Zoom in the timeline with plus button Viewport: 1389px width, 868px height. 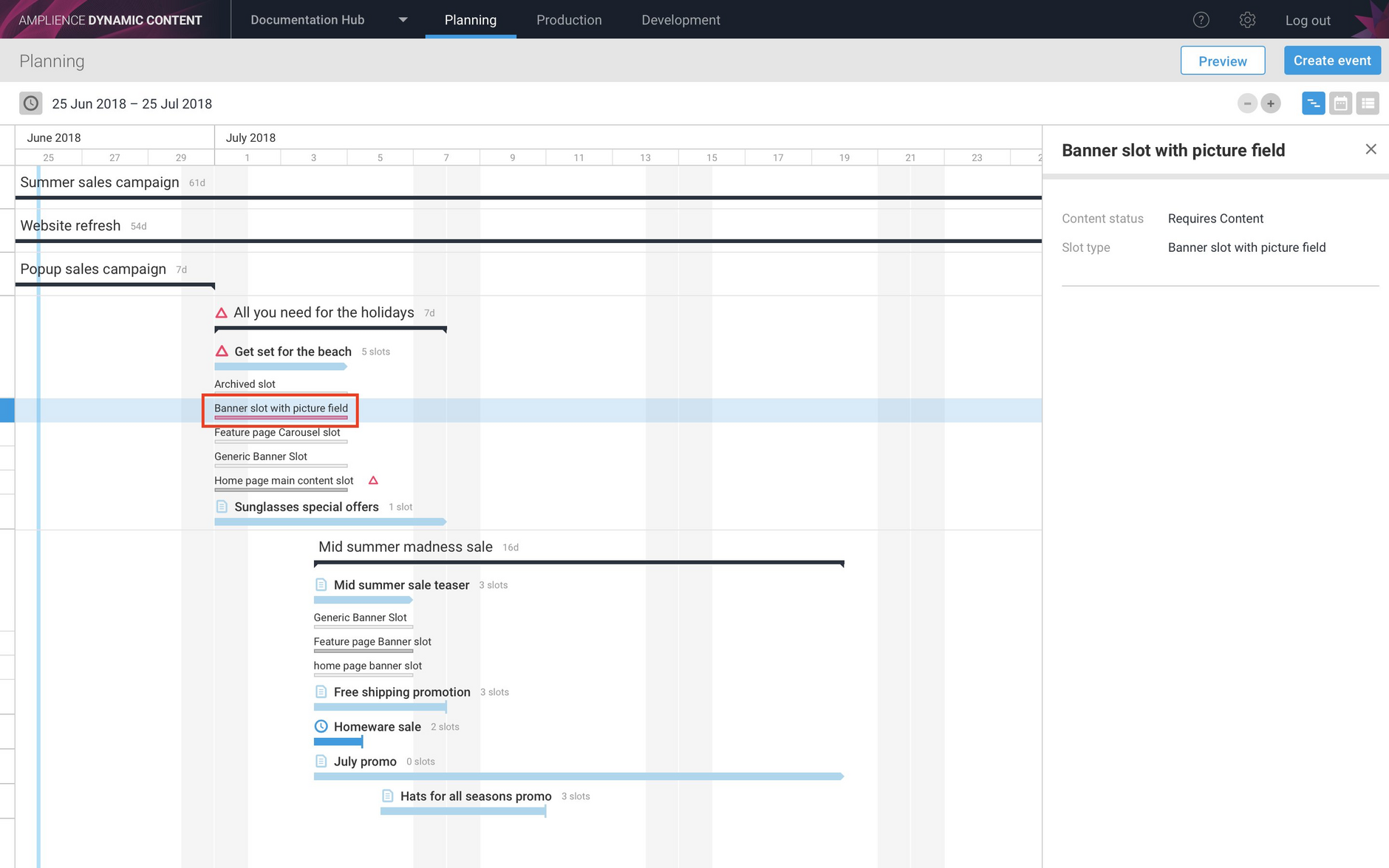(x=1271, y=103)
